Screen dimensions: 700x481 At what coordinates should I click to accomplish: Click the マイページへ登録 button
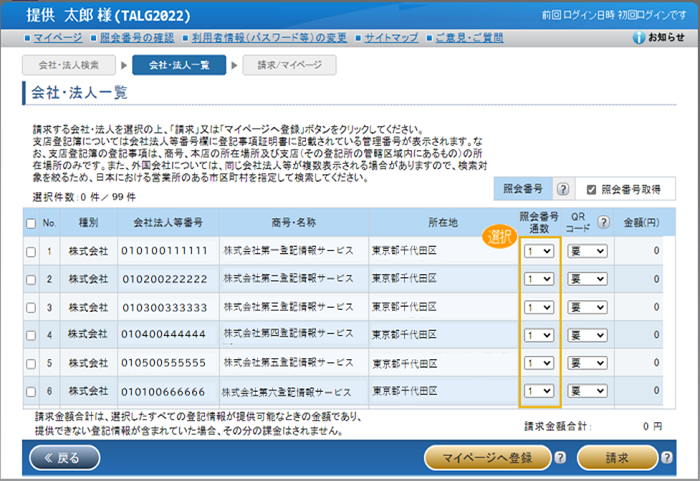(x=487, y=458)
